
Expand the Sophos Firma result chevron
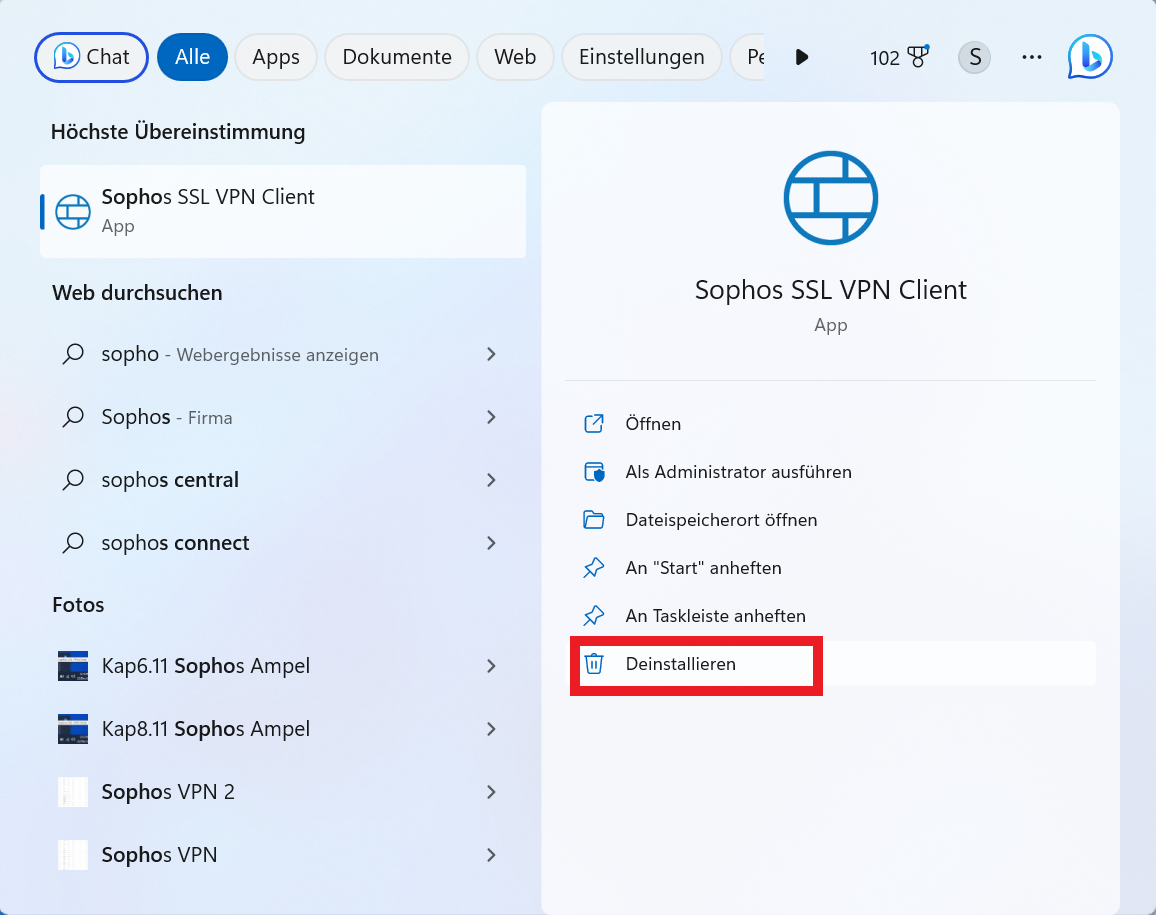[491, 417]
